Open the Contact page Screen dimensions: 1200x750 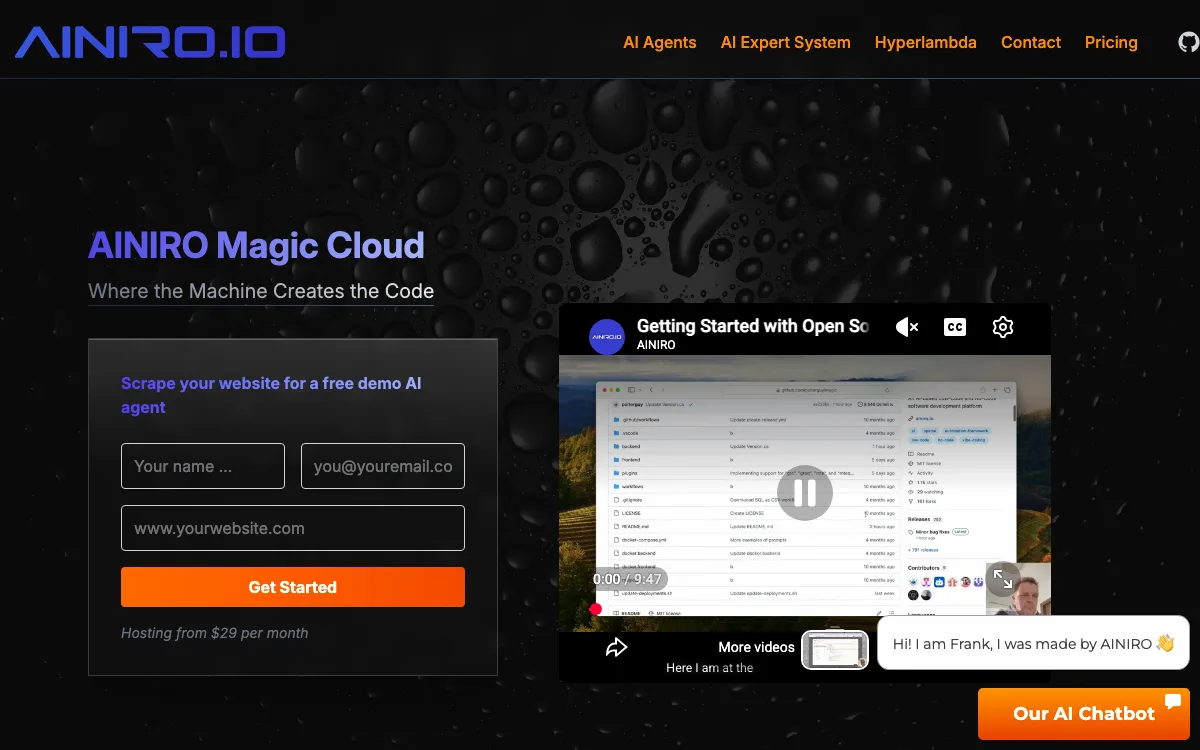1031,42
